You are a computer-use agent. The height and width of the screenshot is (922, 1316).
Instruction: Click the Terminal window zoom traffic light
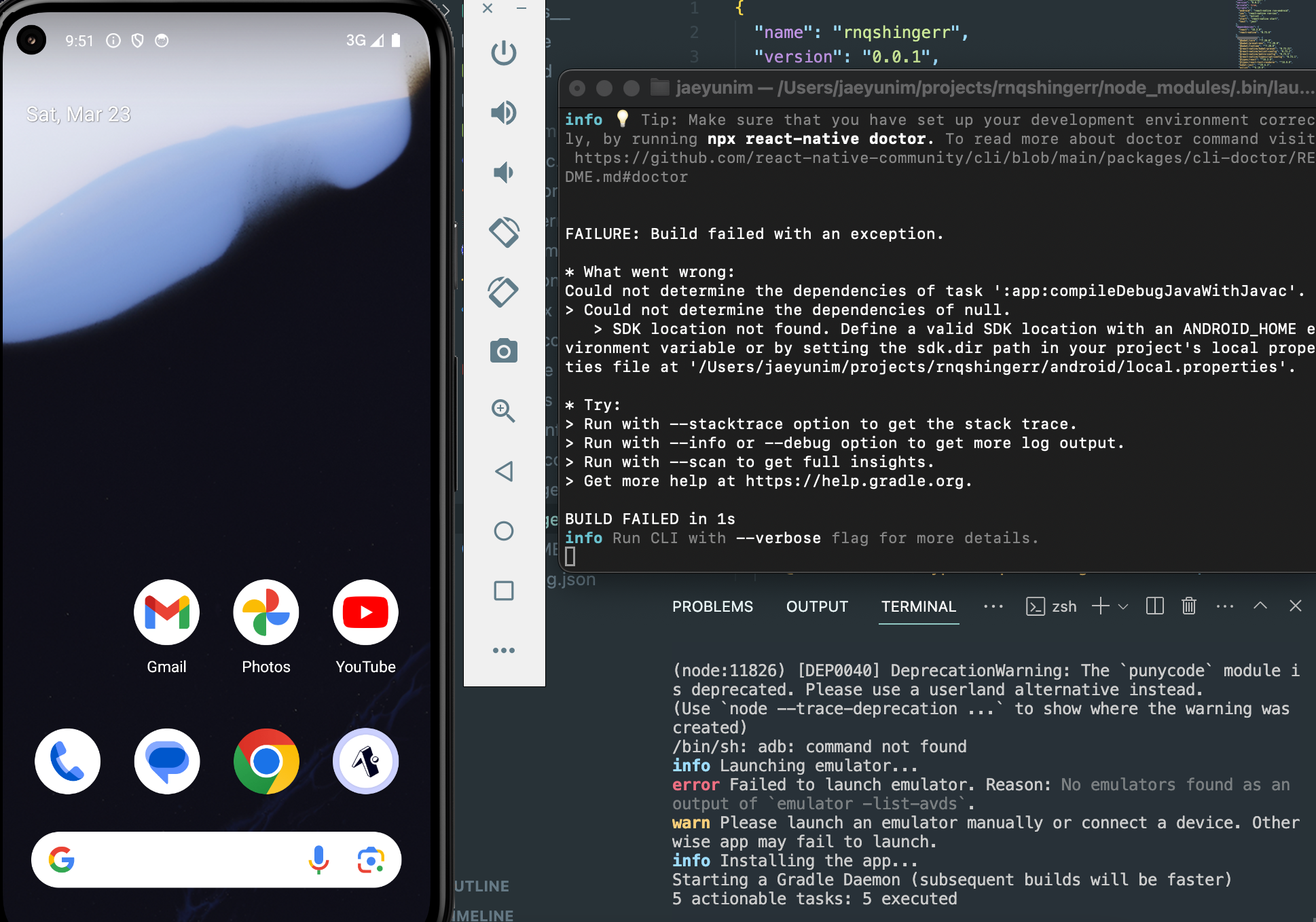(632, 88)
